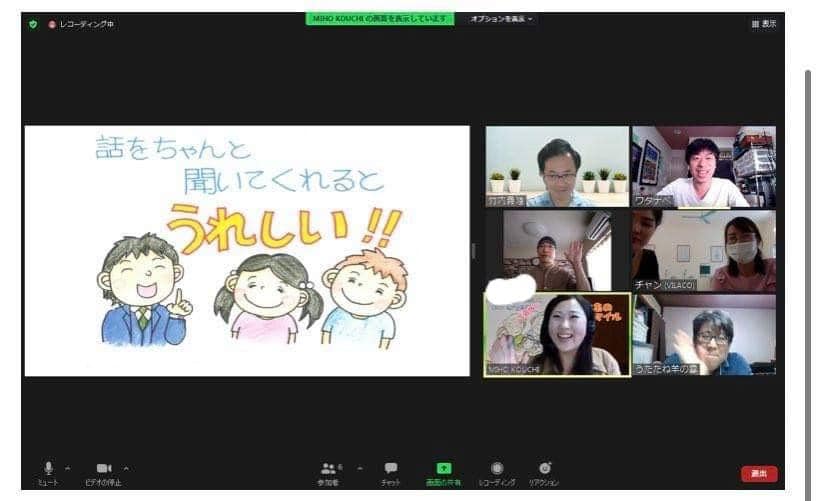Viewport: 817px width, 501px height.
Task: Click the green screen-sharing notification banner
Action: [379, 18]
